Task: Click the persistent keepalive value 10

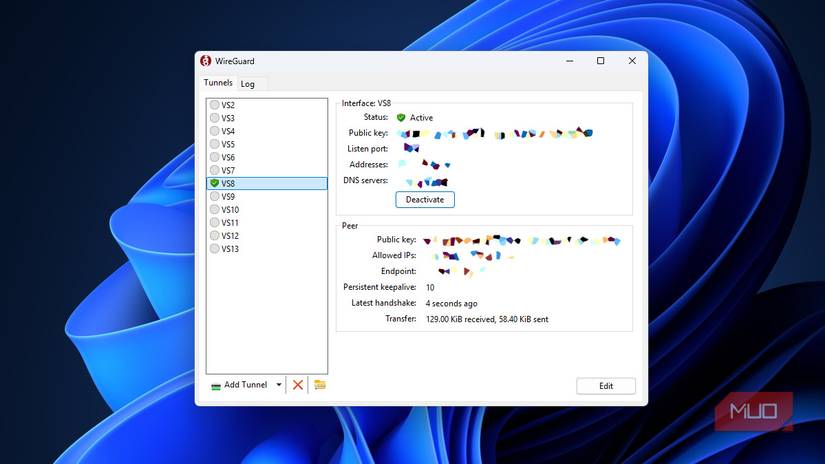Action: (x=430, y=288)
